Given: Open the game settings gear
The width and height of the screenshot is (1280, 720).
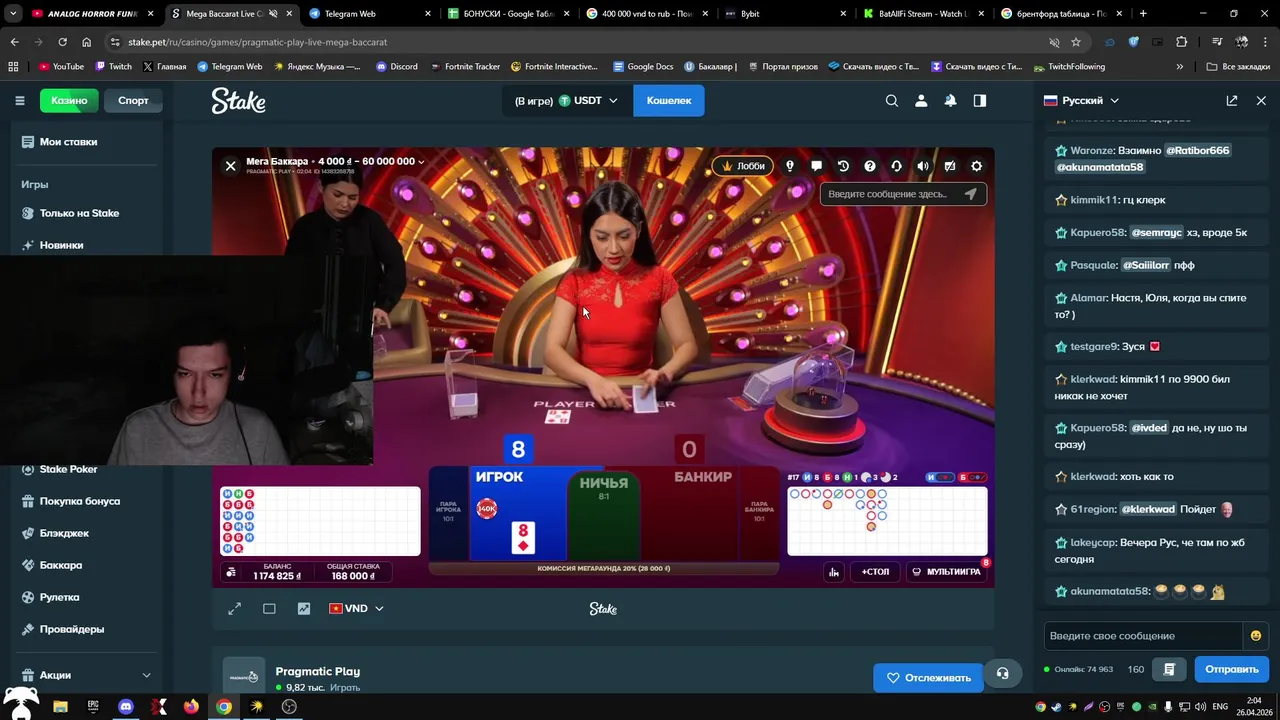Looking at the screenshot, I should (x=977, y=166).
